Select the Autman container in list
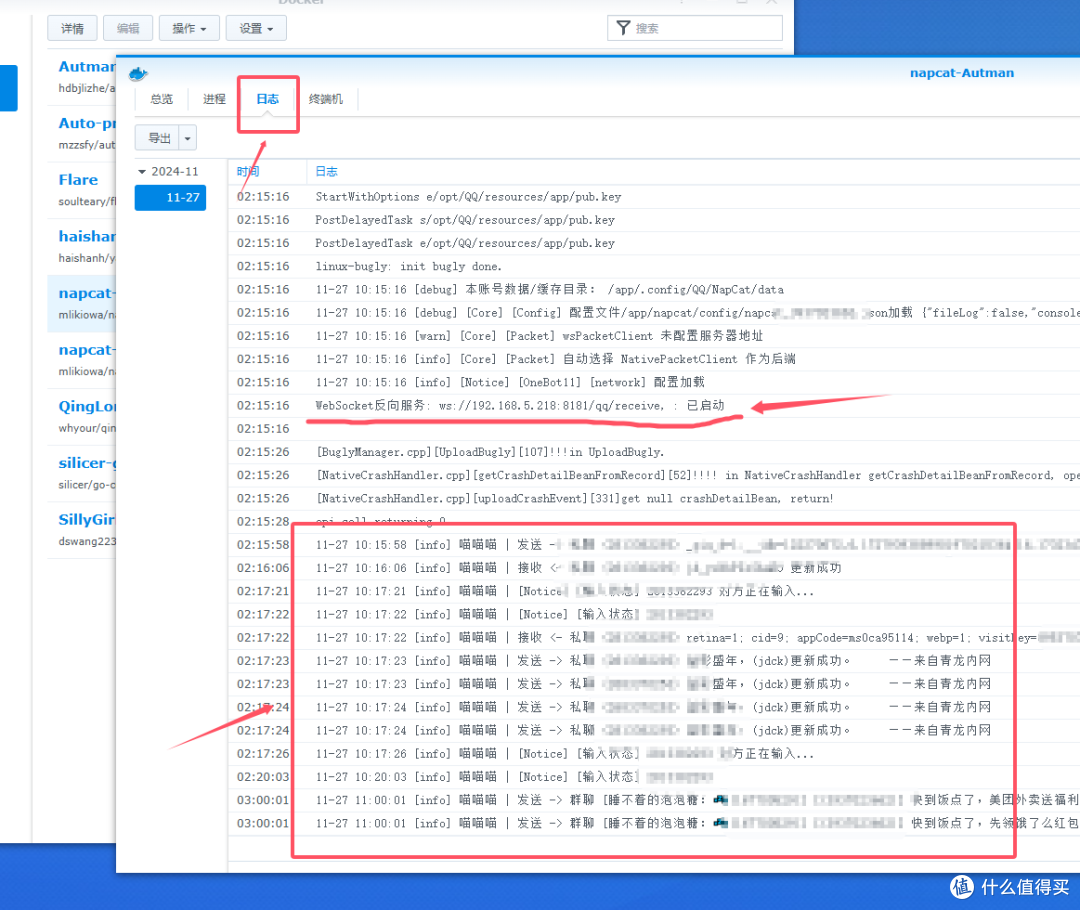This screenshot has width=1080, height=910. [81, 76]
